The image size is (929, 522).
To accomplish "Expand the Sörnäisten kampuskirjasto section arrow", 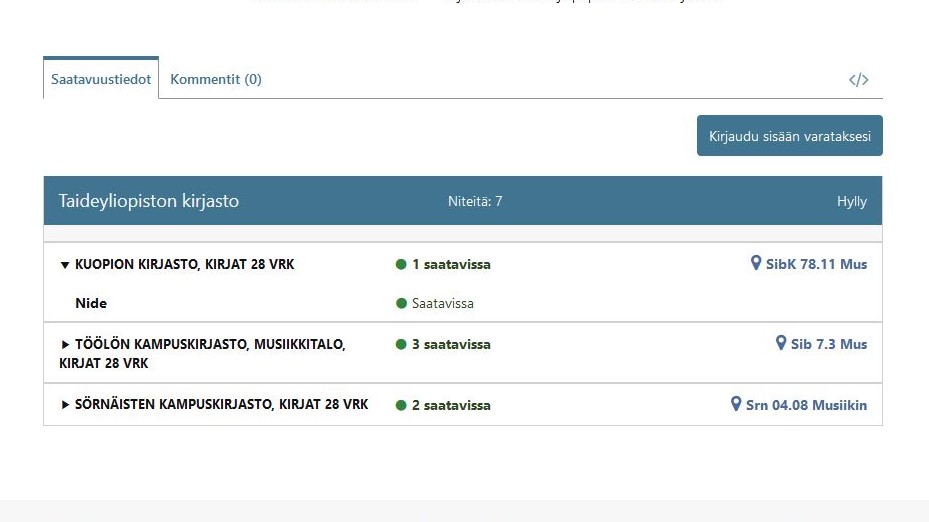I will click(x=66, y=405).
